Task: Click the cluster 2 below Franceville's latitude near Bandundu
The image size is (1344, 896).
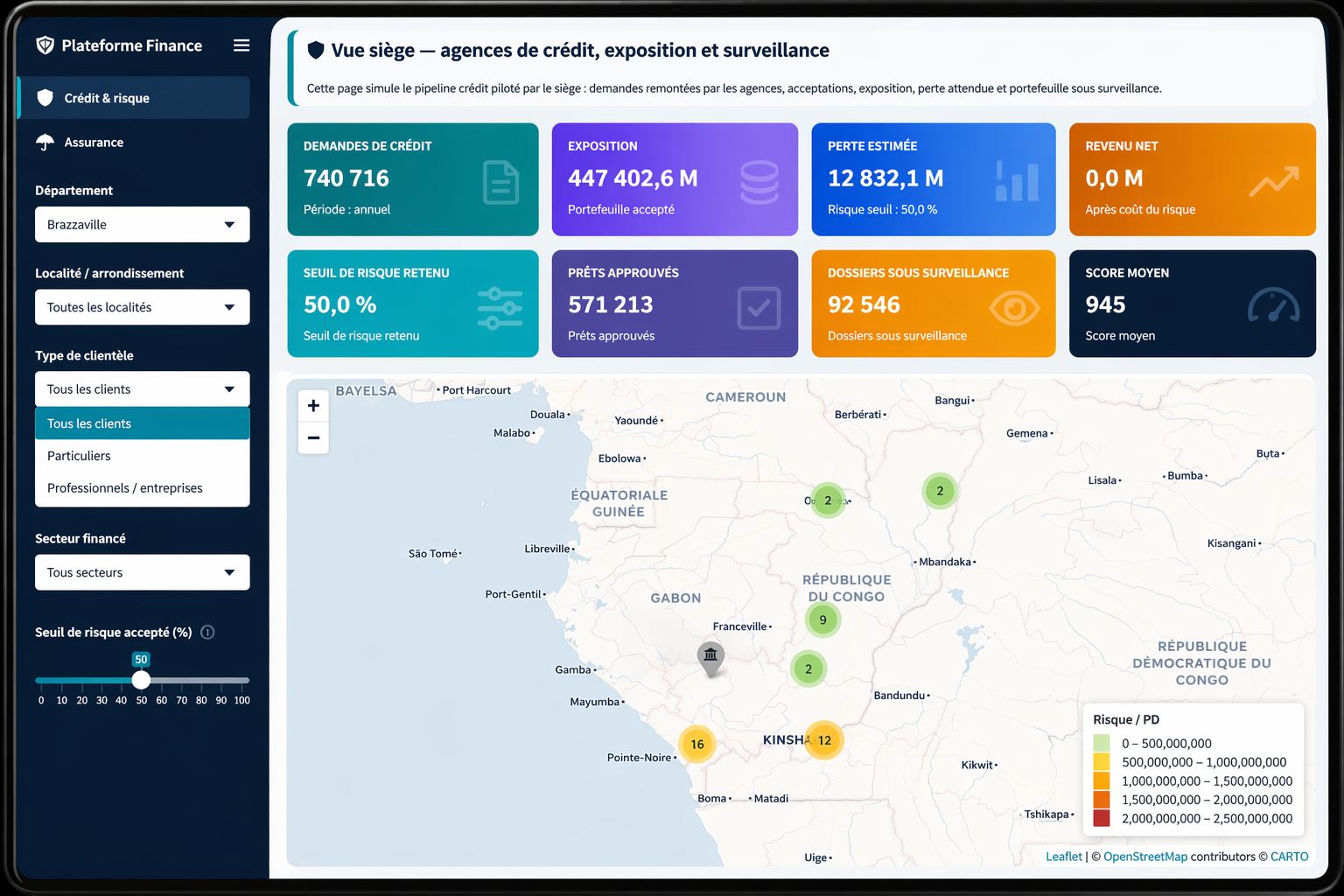Action: [x=808, y=668]
